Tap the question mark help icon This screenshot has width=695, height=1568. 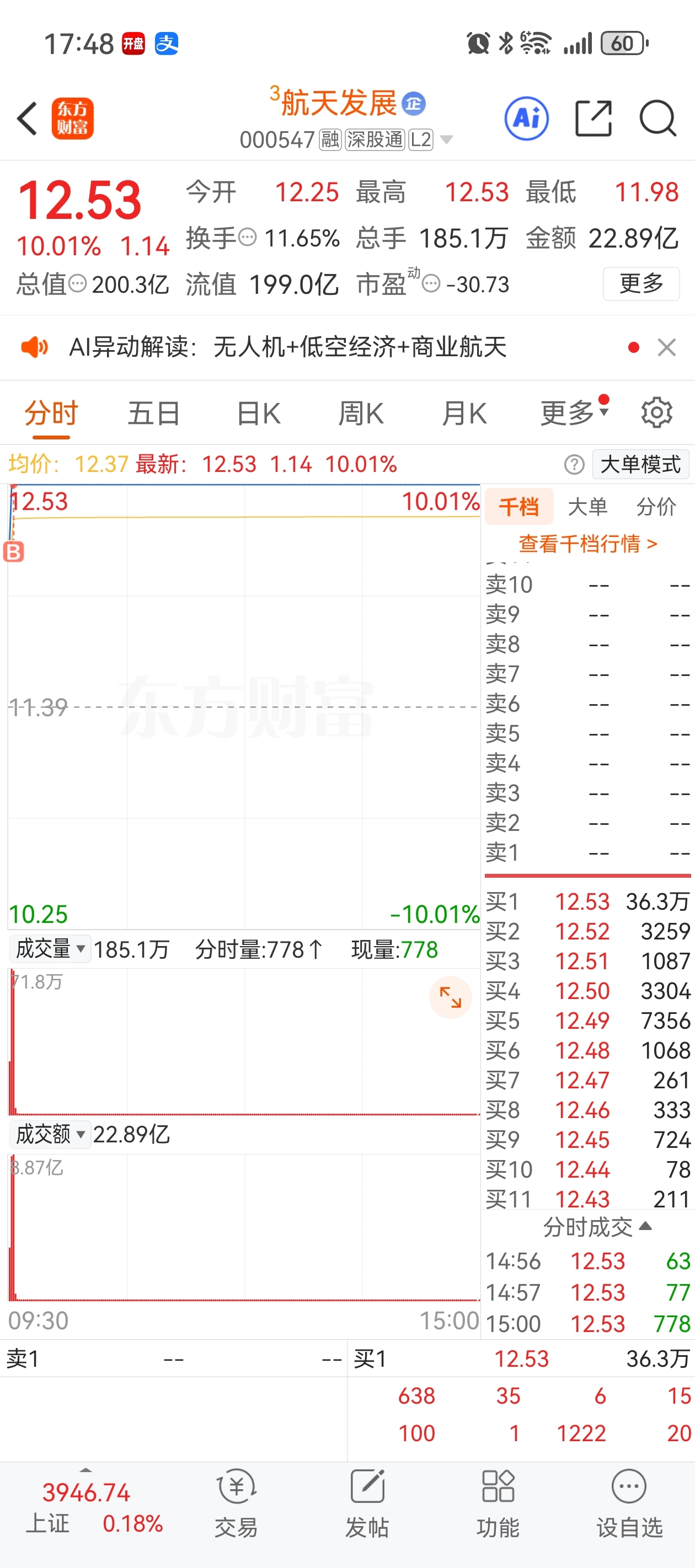click(574, 464)
